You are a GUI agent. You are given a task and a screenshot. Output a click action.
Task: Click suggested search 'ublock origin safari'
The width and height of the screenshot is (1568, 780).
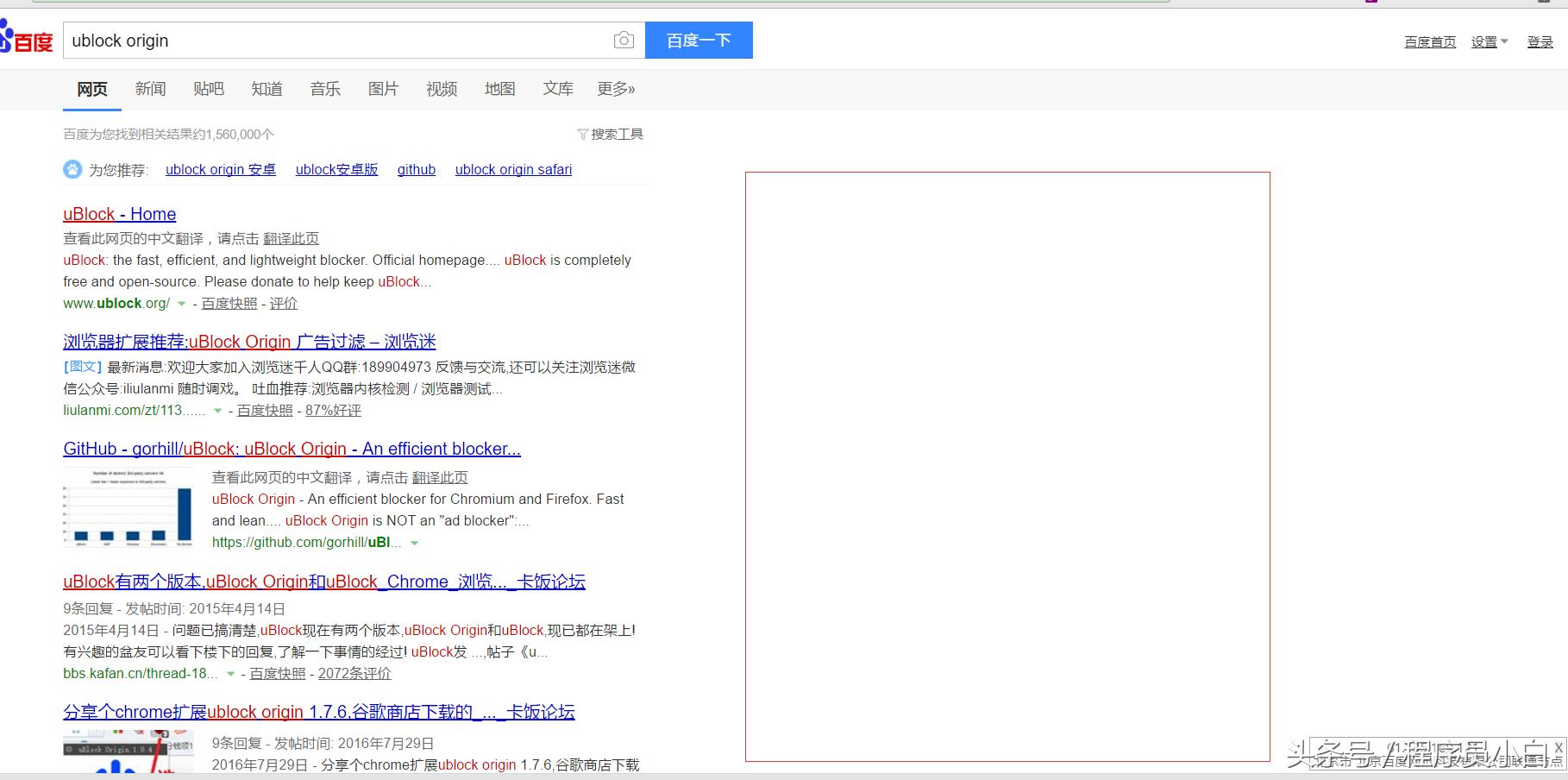point(513,169)
